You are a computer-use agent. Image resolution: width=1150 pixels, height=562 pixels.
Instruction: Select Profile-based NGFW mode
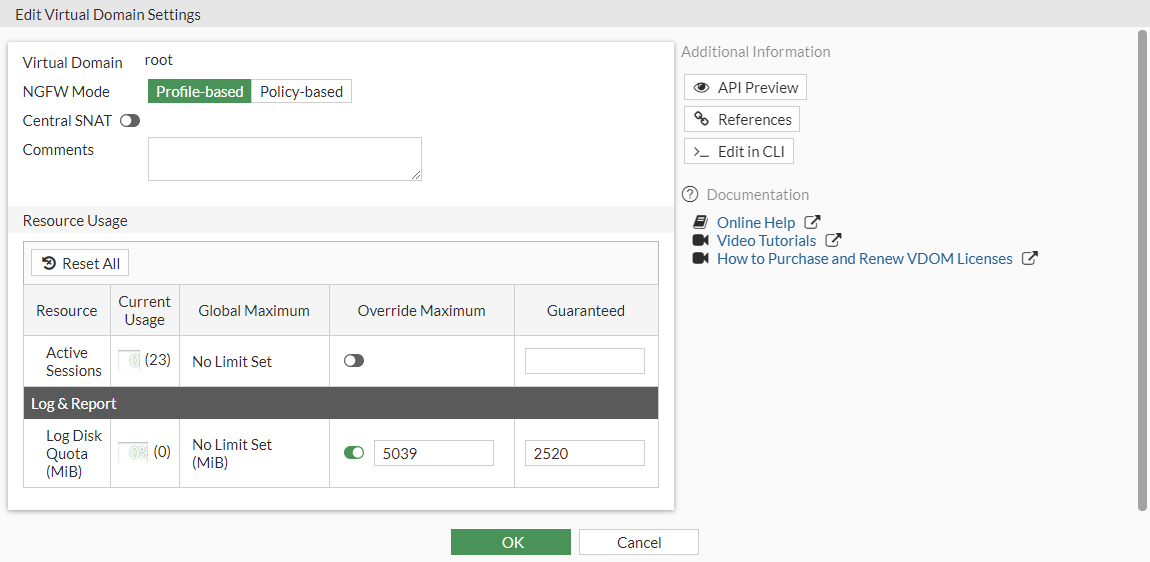click(x=200, y=92)
